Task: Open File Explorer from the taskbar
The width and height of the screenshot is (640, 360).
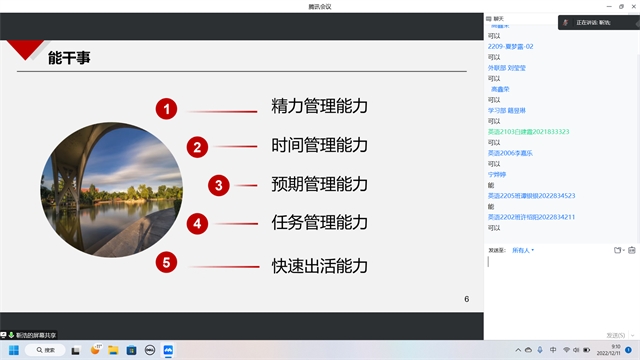Action: point(113,350)
